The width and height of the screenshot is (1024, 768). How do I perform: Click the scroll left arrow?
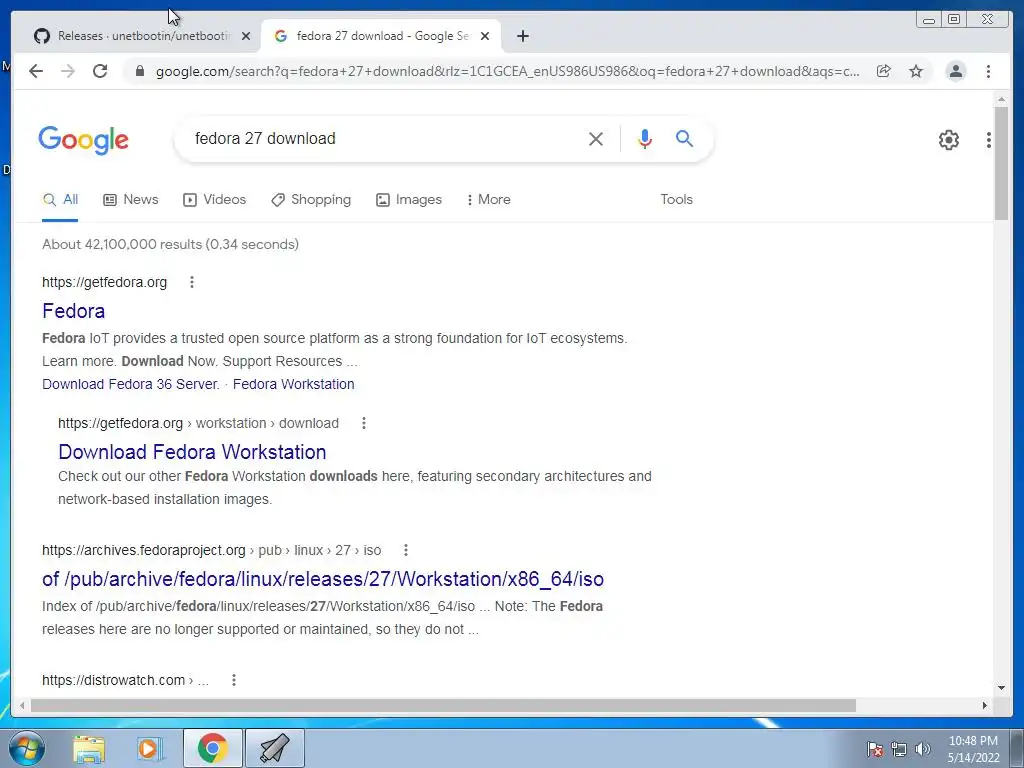(22, 705)
